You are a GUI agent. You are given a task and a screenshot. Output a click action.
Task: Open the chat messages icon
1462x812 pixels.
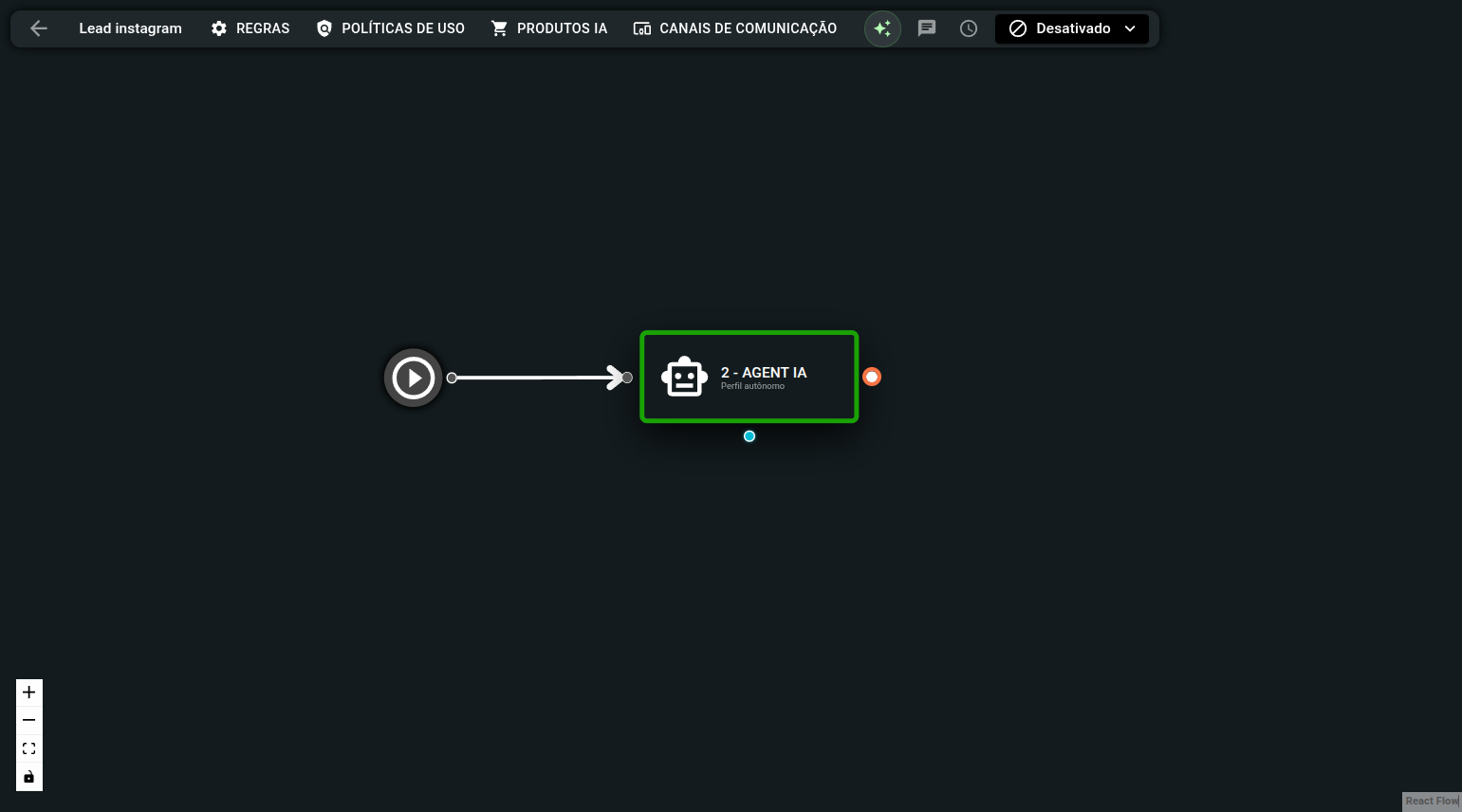[x=927, y=28]
